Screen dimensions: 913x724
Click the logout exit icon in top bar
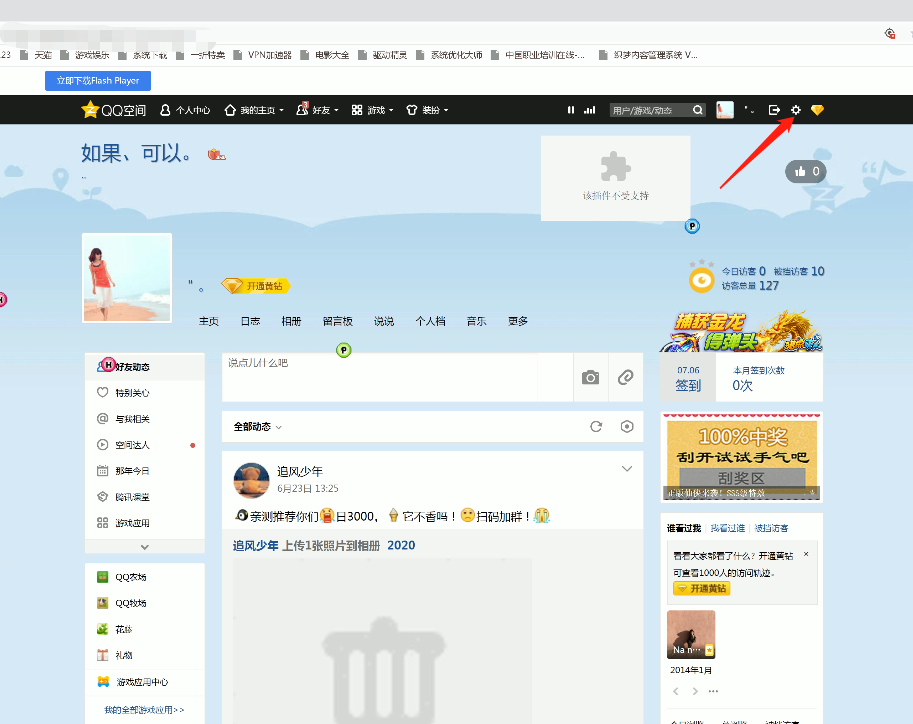coord(774,110)
